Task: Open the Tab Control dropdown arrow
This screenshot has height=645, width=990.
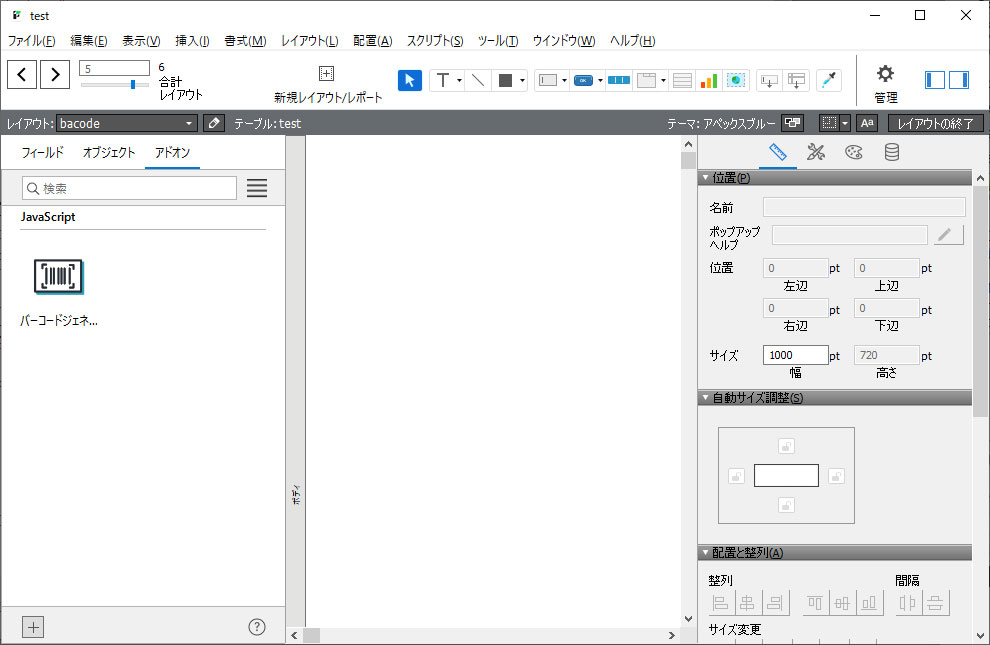Action: 663,81
